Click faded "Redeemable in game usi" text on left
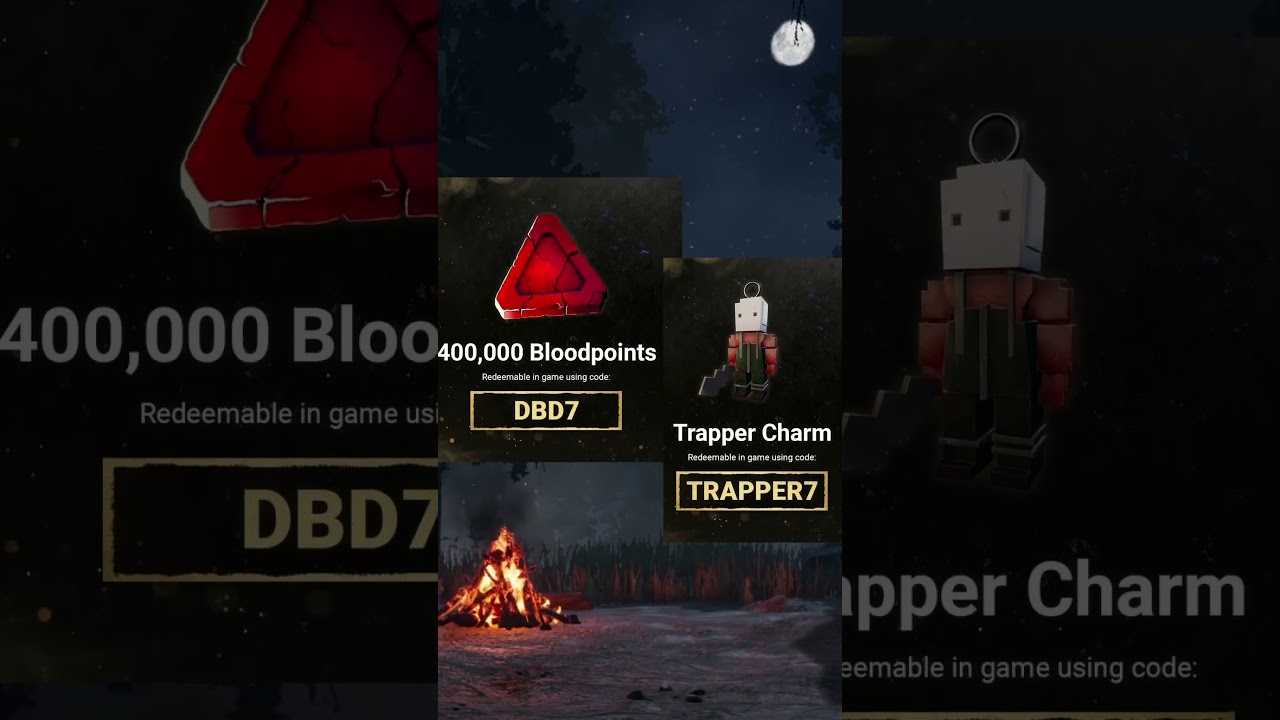 click(289, 414)
